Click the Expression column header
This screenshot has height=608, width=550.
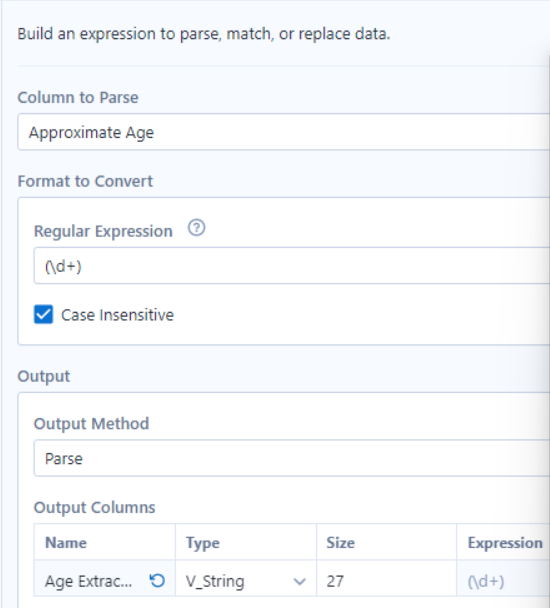pos(505,543)
